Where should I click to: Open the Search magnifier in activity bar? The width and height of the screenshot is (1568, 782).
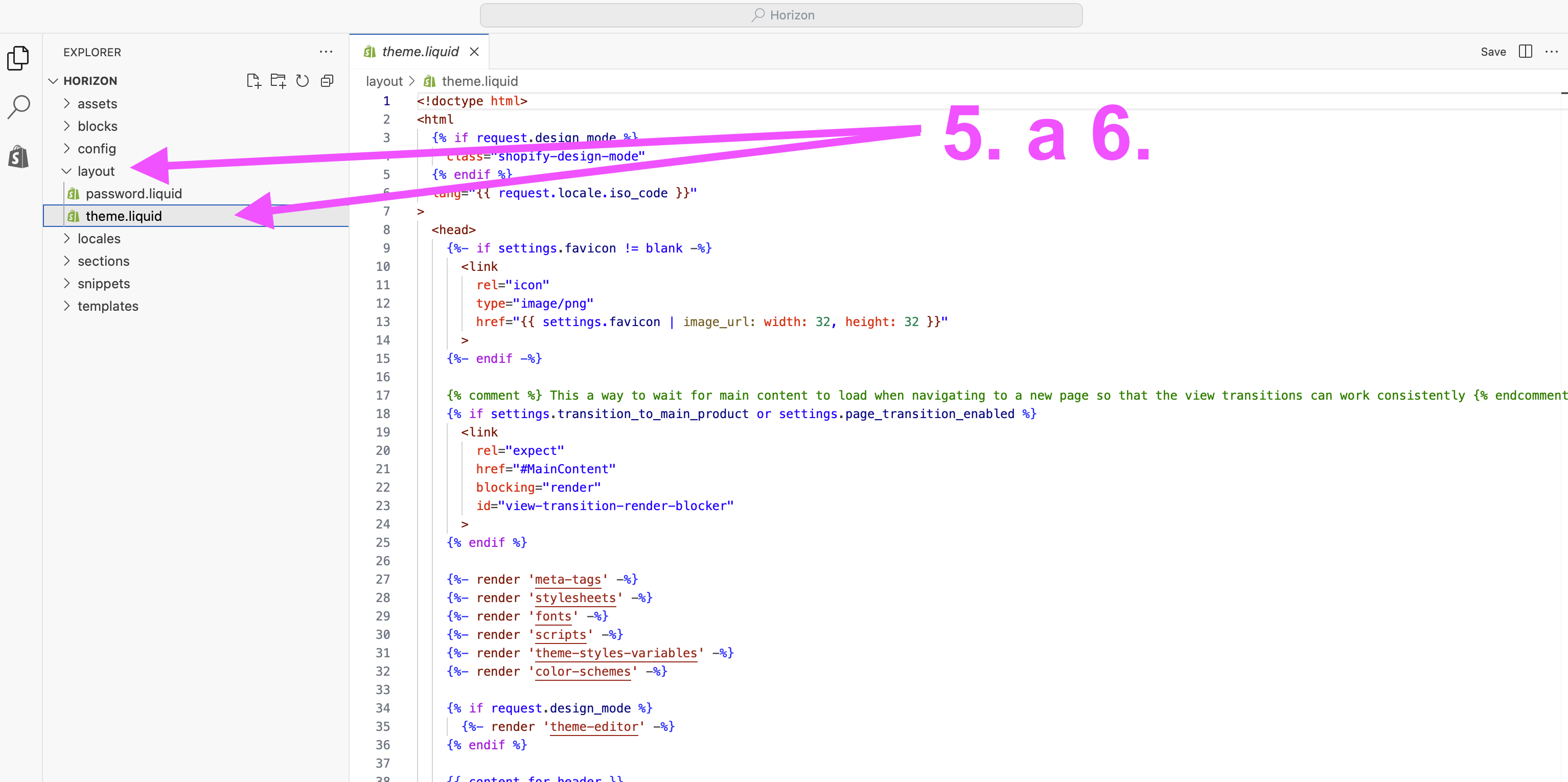point(18,106)
